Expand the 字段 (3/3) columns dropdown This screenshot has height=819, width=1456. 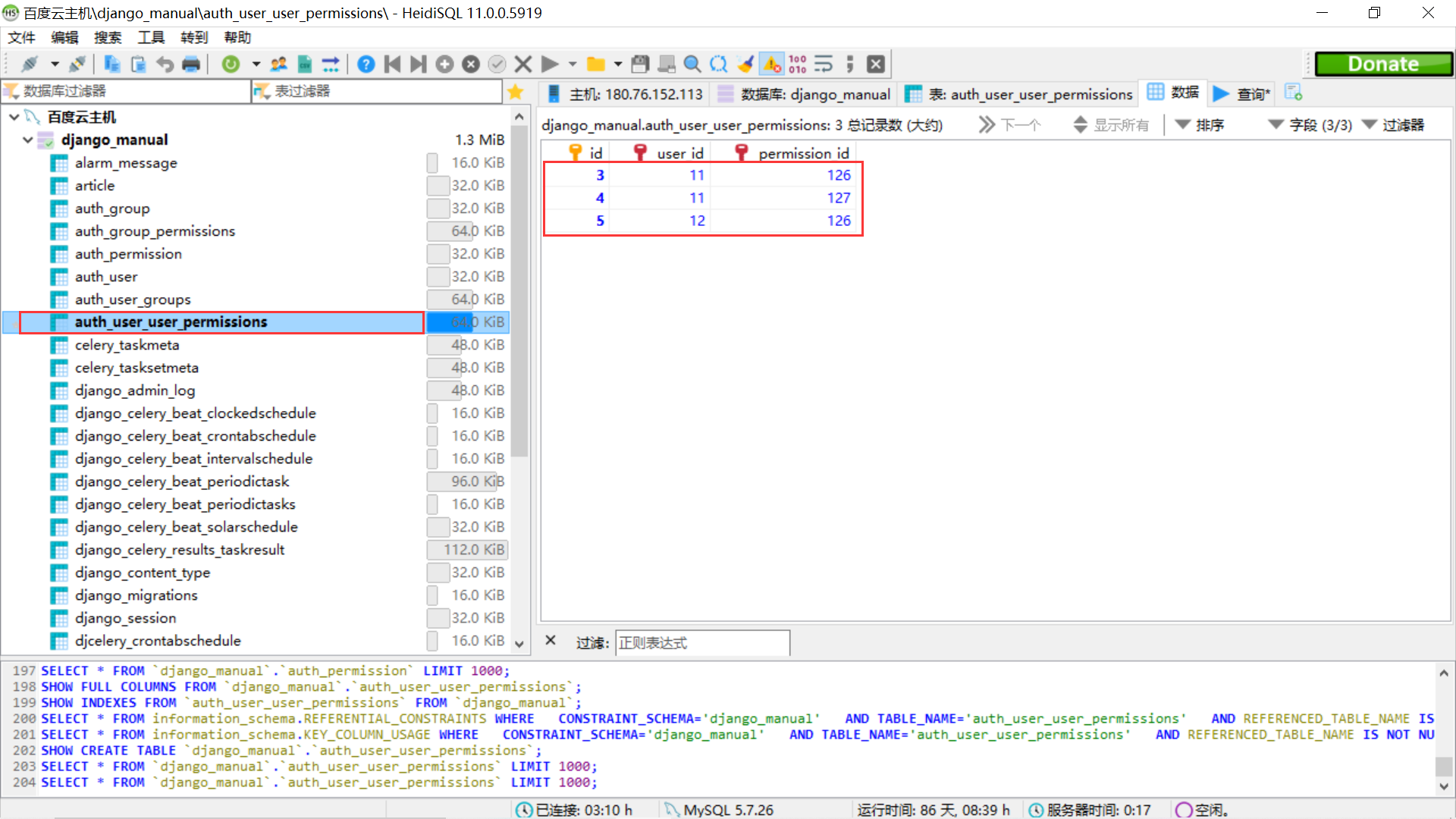(1310, 125)
